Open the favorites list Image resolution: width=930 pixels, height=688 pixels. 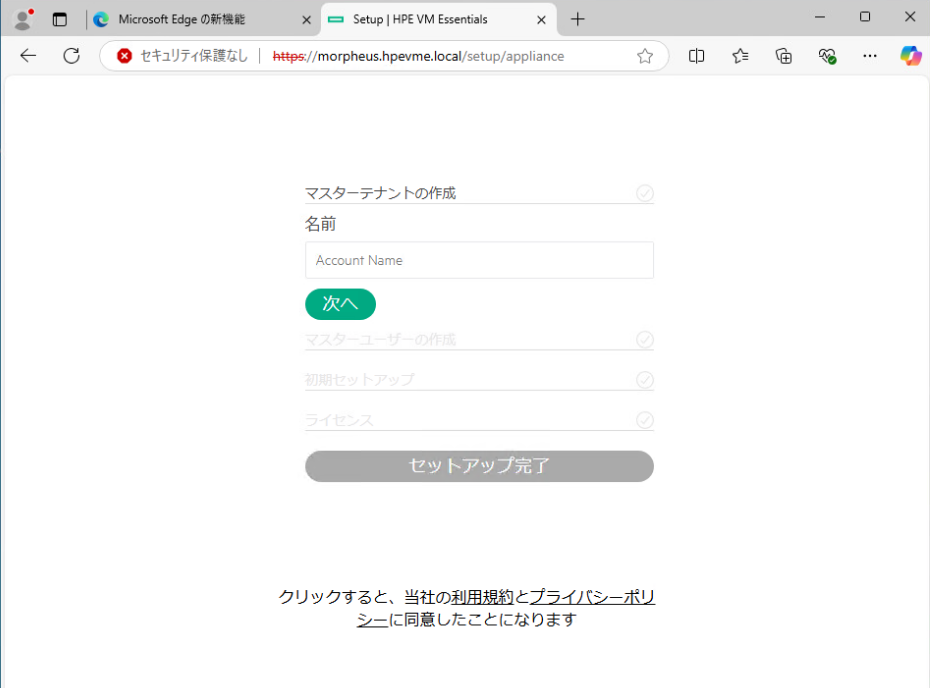(x=740, y=56)
